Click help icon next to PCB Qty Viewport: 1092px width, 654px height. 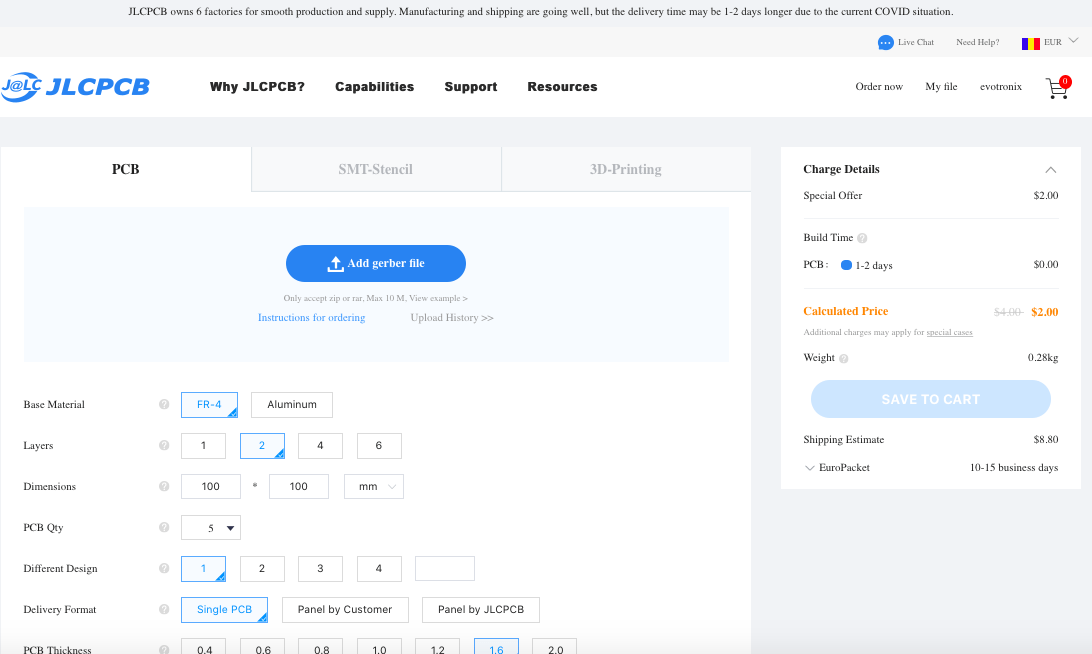click(164, 527)
